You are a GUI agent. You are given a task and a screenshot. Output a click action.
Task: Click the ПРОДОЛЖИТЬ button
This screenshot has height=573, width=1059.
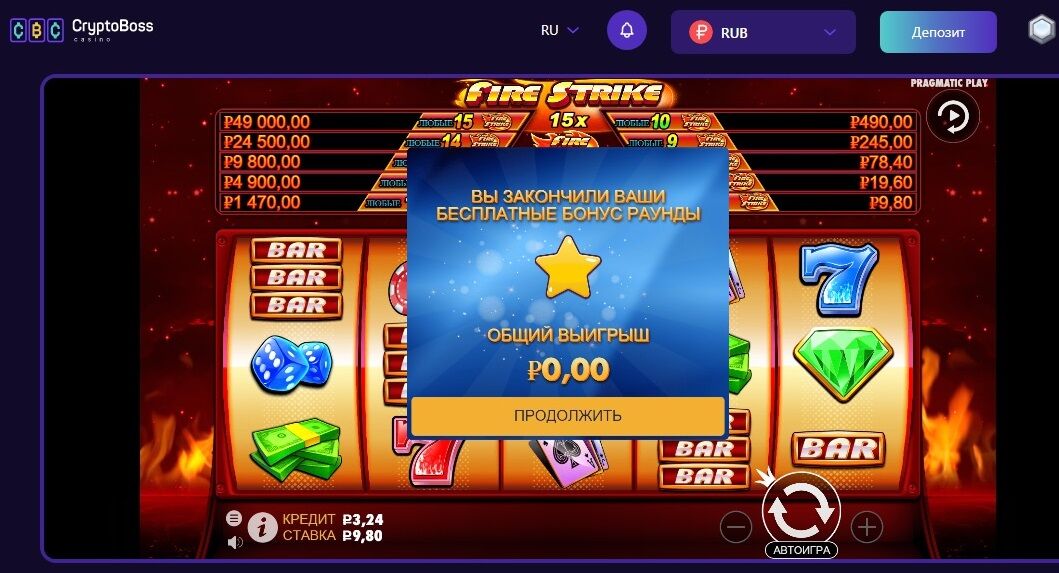pyautogui.click(x=567, y=416)
